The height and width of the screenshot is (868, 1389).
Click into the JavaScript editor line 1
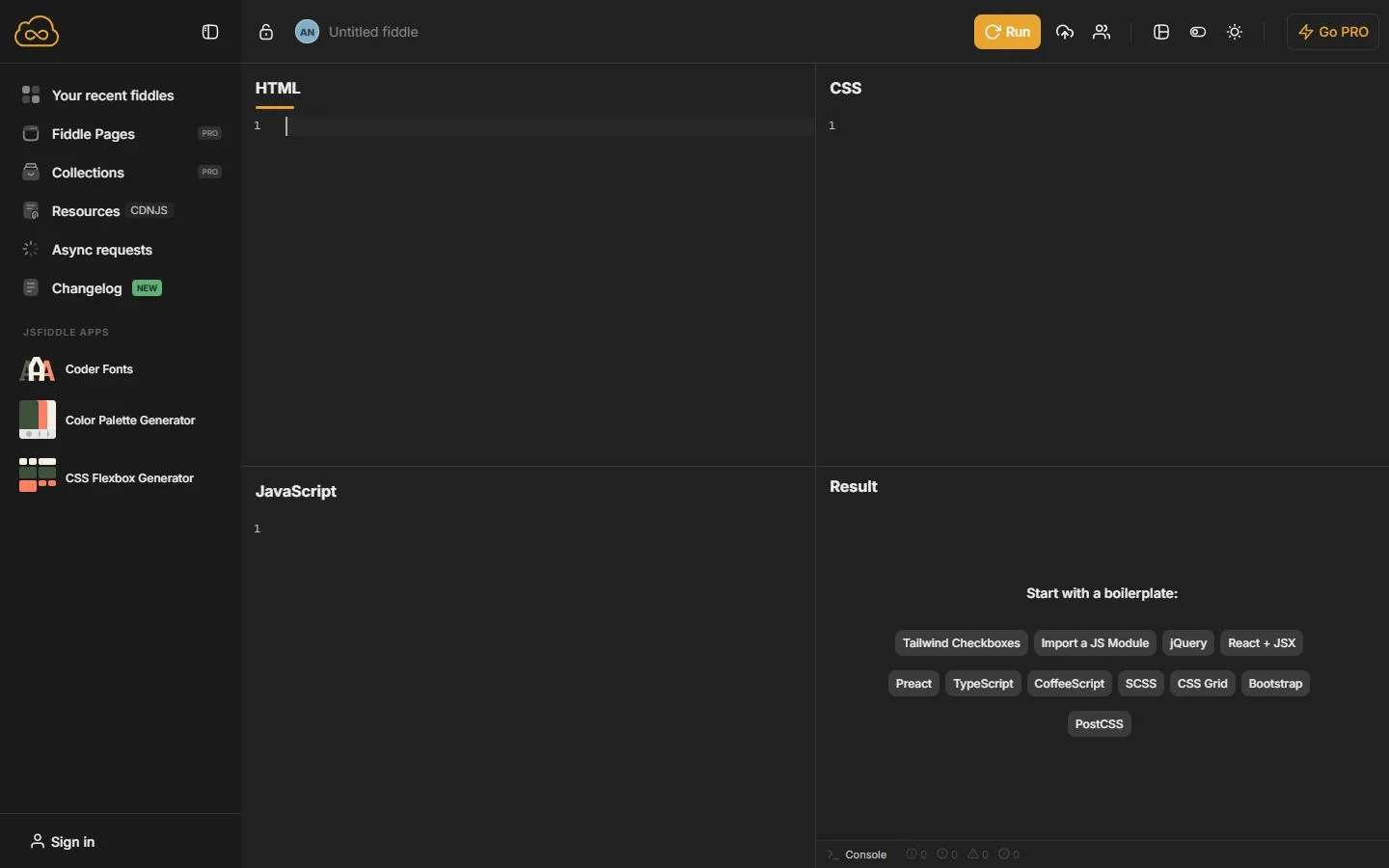pyautogui.click(x=550, y=529)
